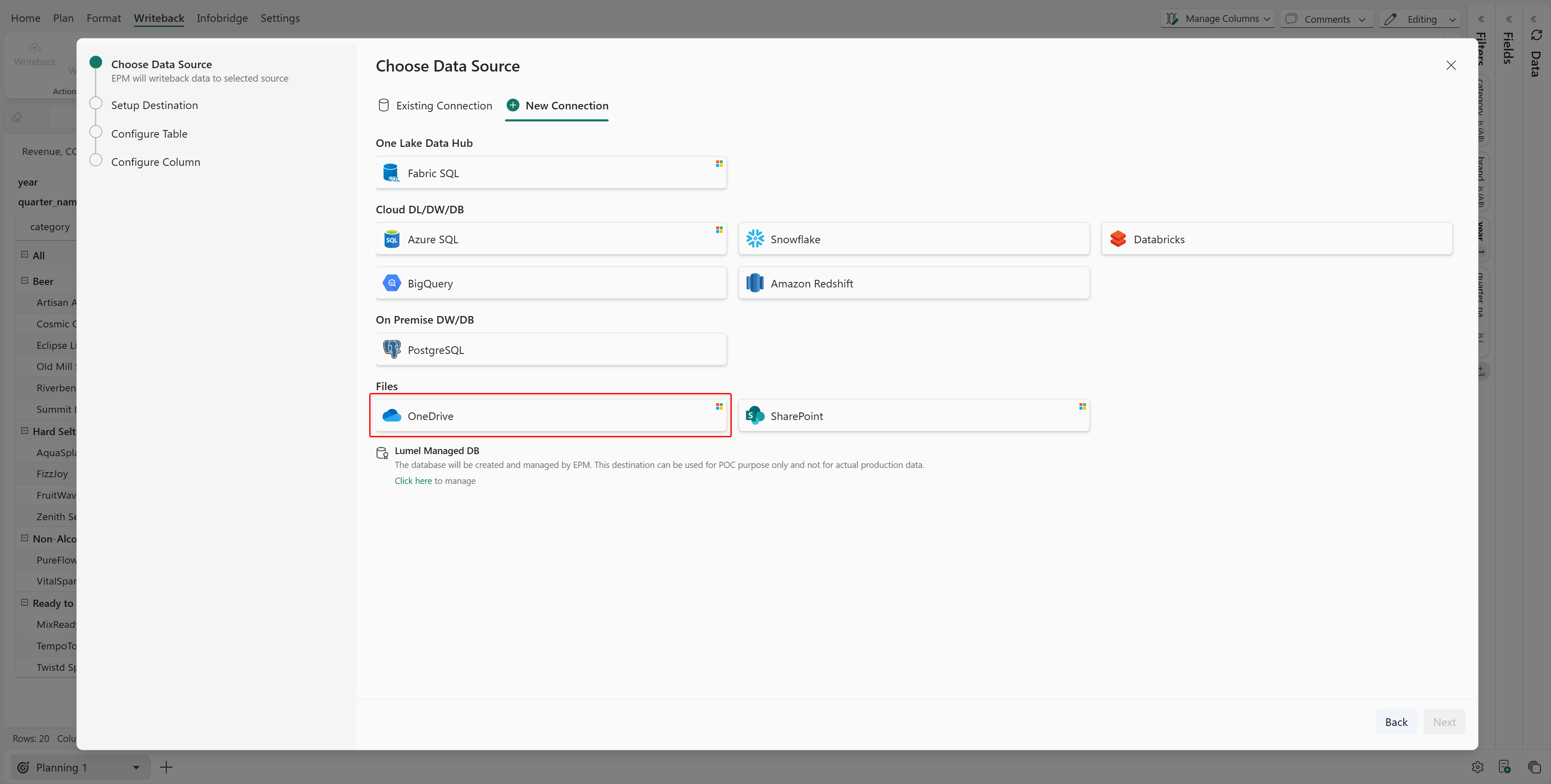Open settings gear in bottom status bar

click(1477, 767)
